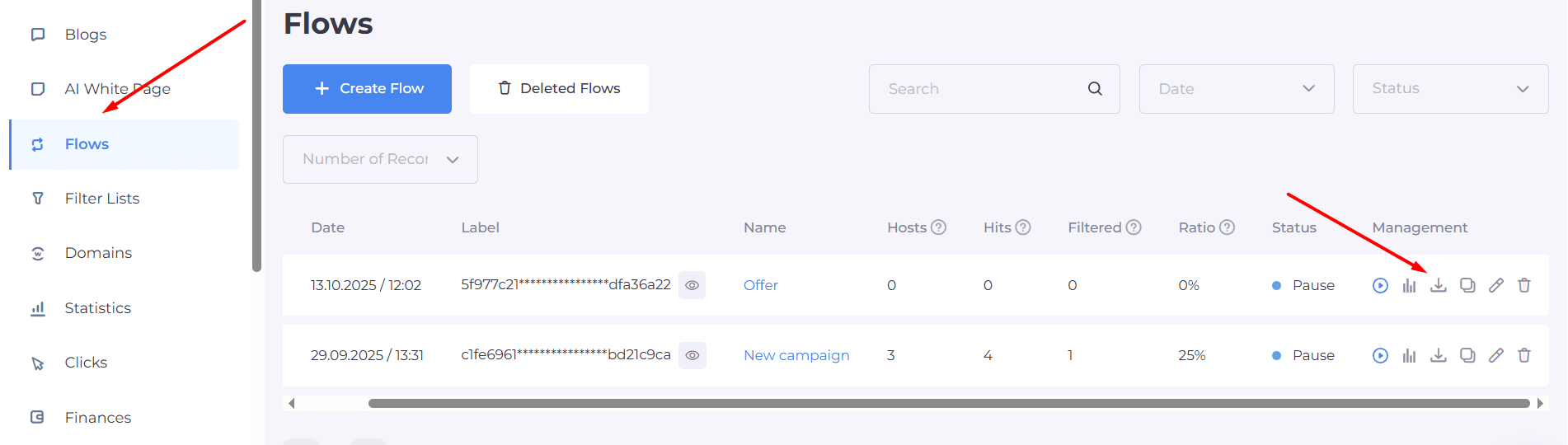Open Domains from the sidebar menu

98,253
